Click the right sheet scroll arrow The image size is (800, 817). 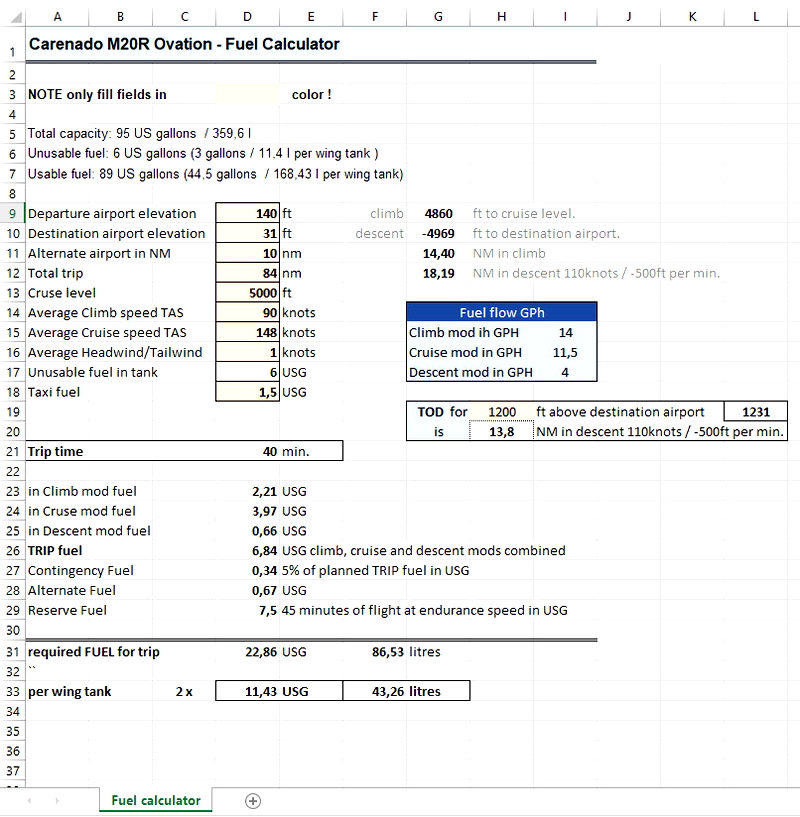[57, 801]
